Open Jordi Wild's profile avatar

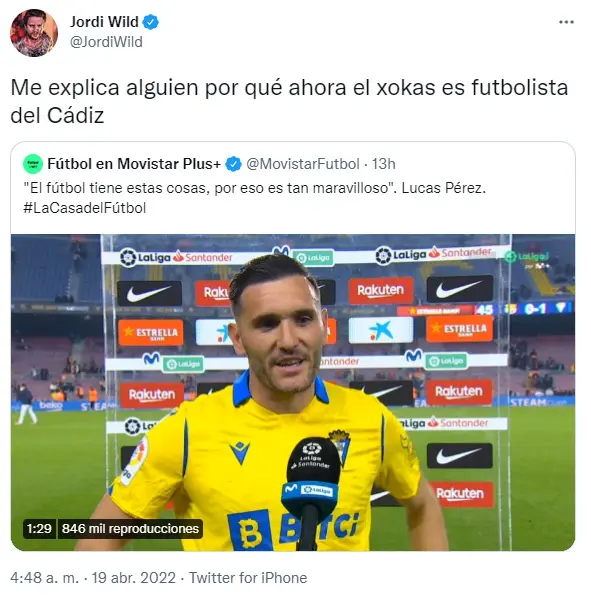click(34, 33)
